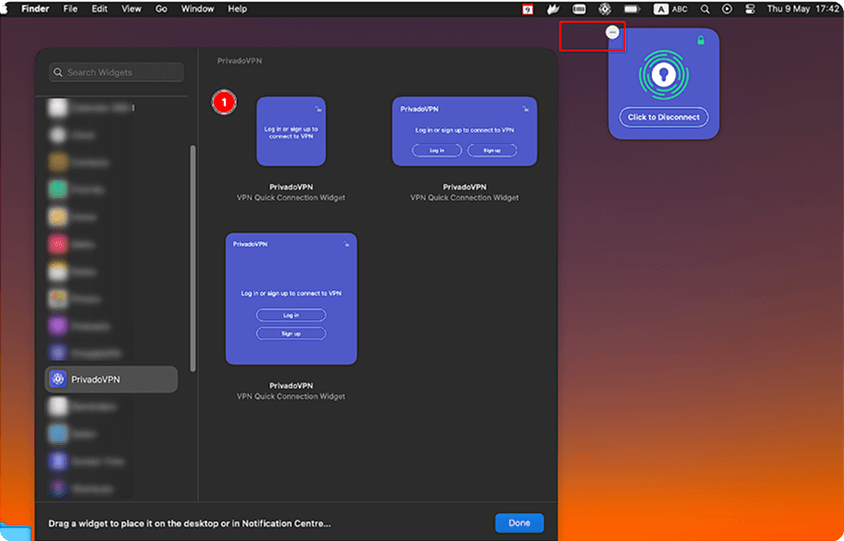844x541 pixels.
Task: Click Sign up on medium widget preview
Action: click(492, 151)
